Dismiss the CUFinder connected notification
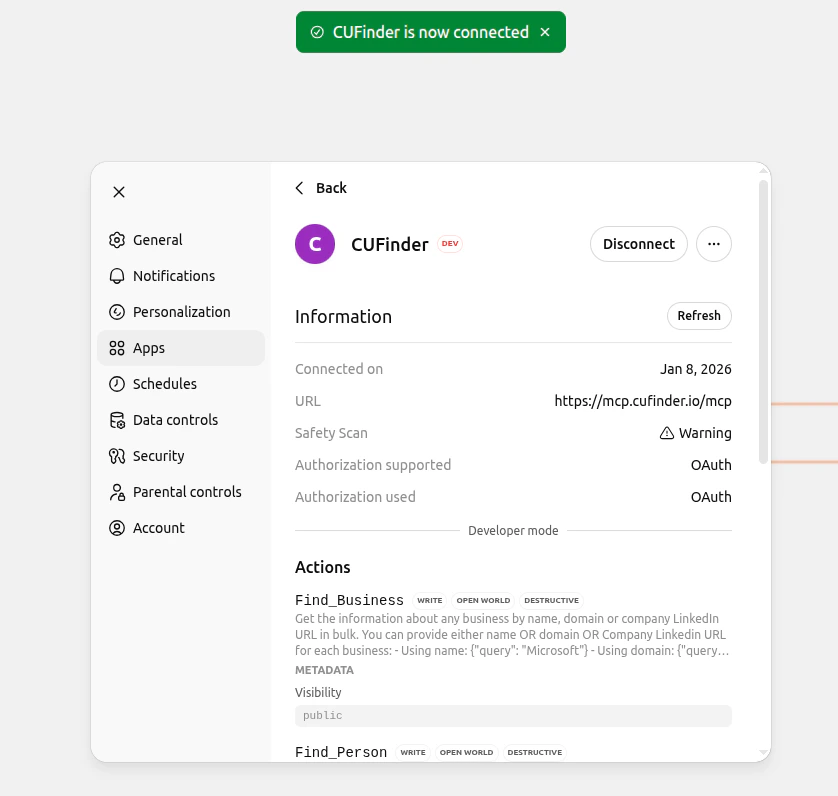Image resolution: width=838 pixels, height=796 pixels. [x=545, y=32]
